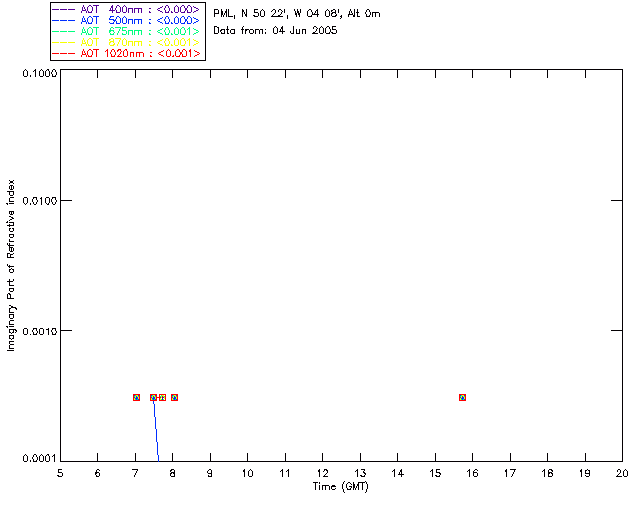Click the 0.1000 y-axis tick label

[x=40, y=73]
